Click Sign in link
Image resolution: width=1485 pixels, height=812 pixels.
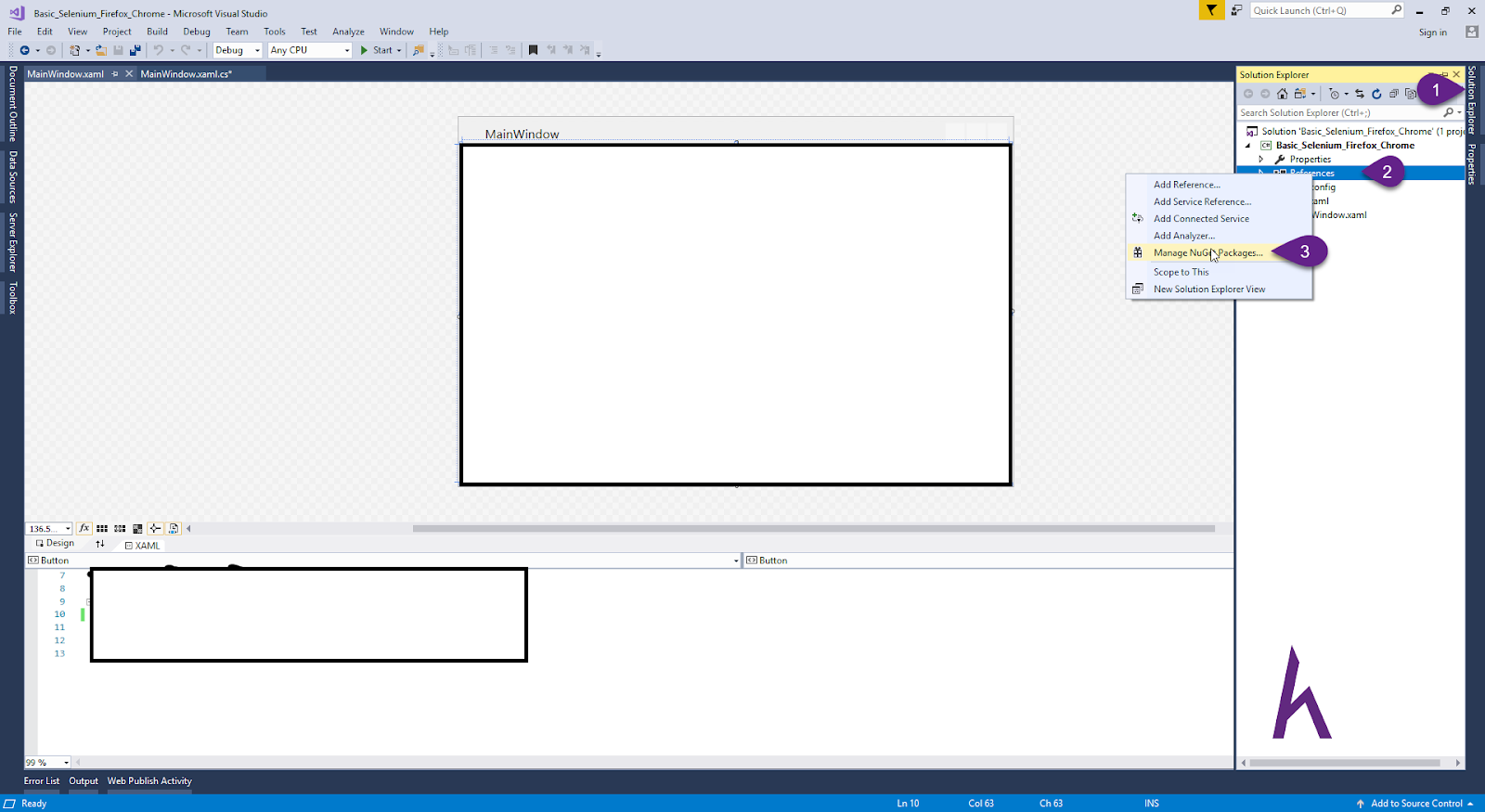click(1432, 32)
